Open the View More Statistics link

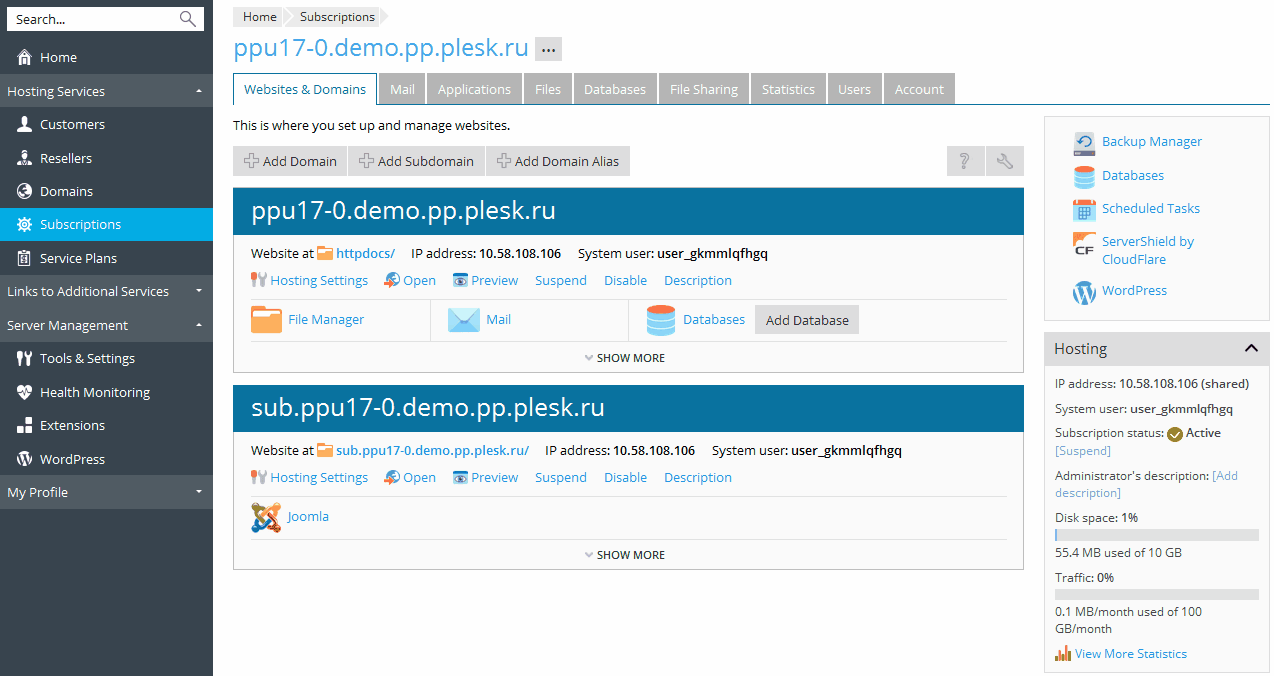tap(1130, 654)
